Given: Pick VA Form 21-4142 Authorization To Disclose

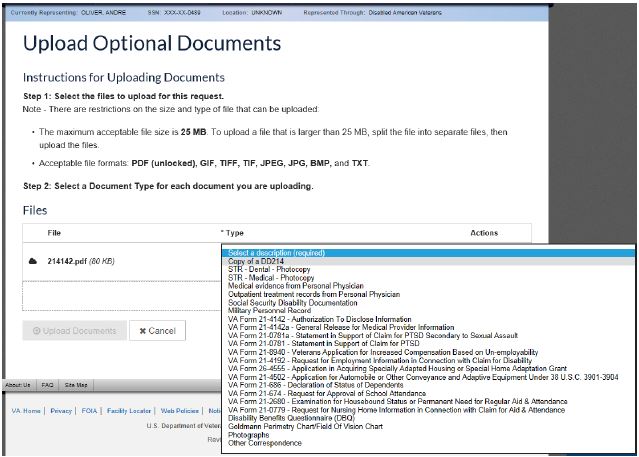Looking at the screenshot, I should pyautogui.click(x=428, y=319).
